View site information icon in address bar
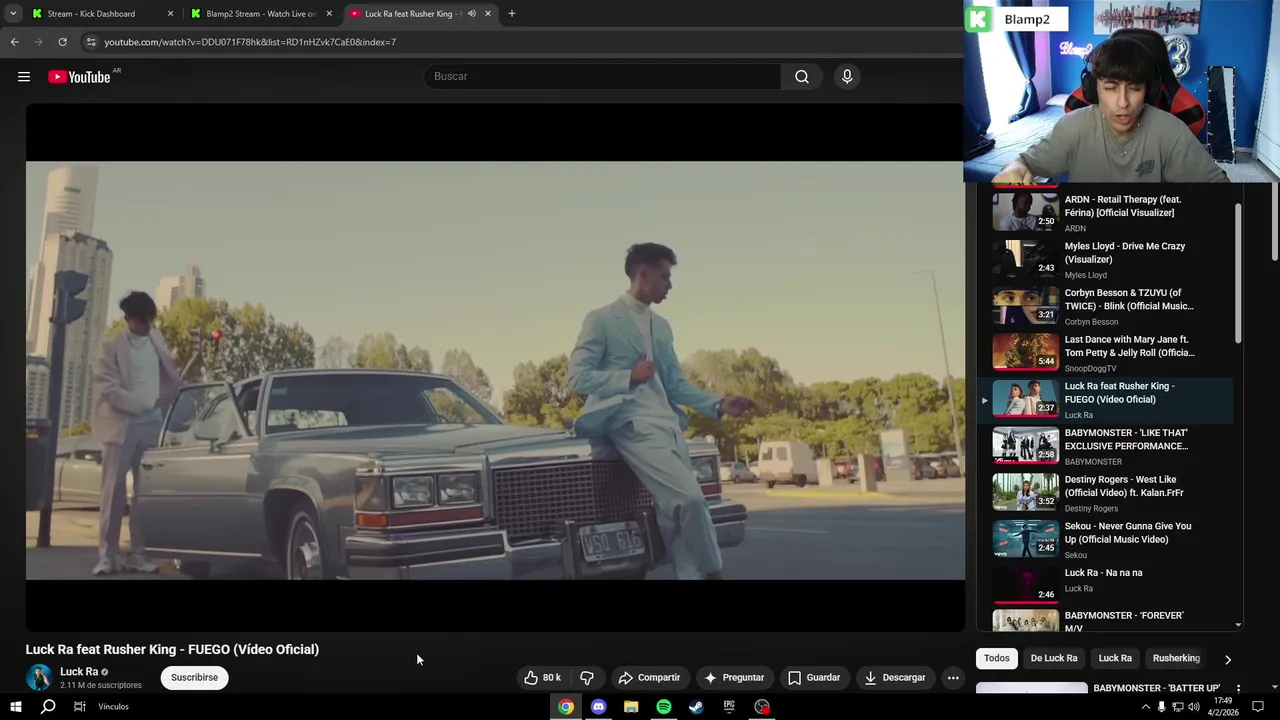The height and width of the screenshot is (720, 1280). tap(91, 42)
